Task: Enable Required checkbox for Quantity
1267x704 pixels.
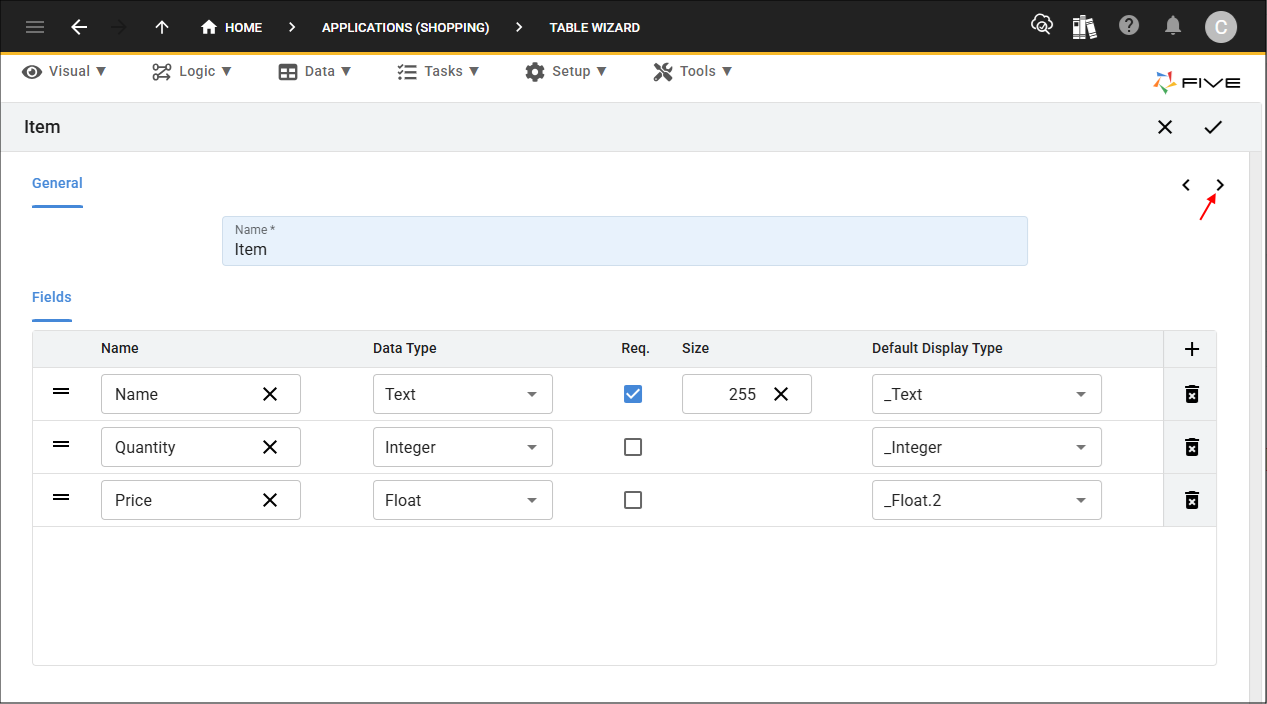Action: (633, 447)
